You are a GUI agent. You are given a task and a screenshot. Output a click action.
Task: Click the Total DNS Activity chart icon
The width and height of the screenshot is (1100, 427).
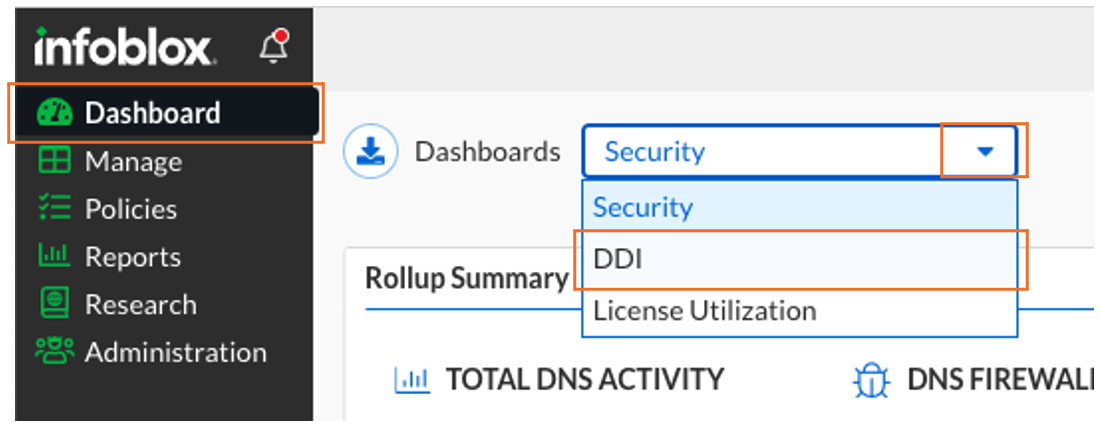pos(411,380)
